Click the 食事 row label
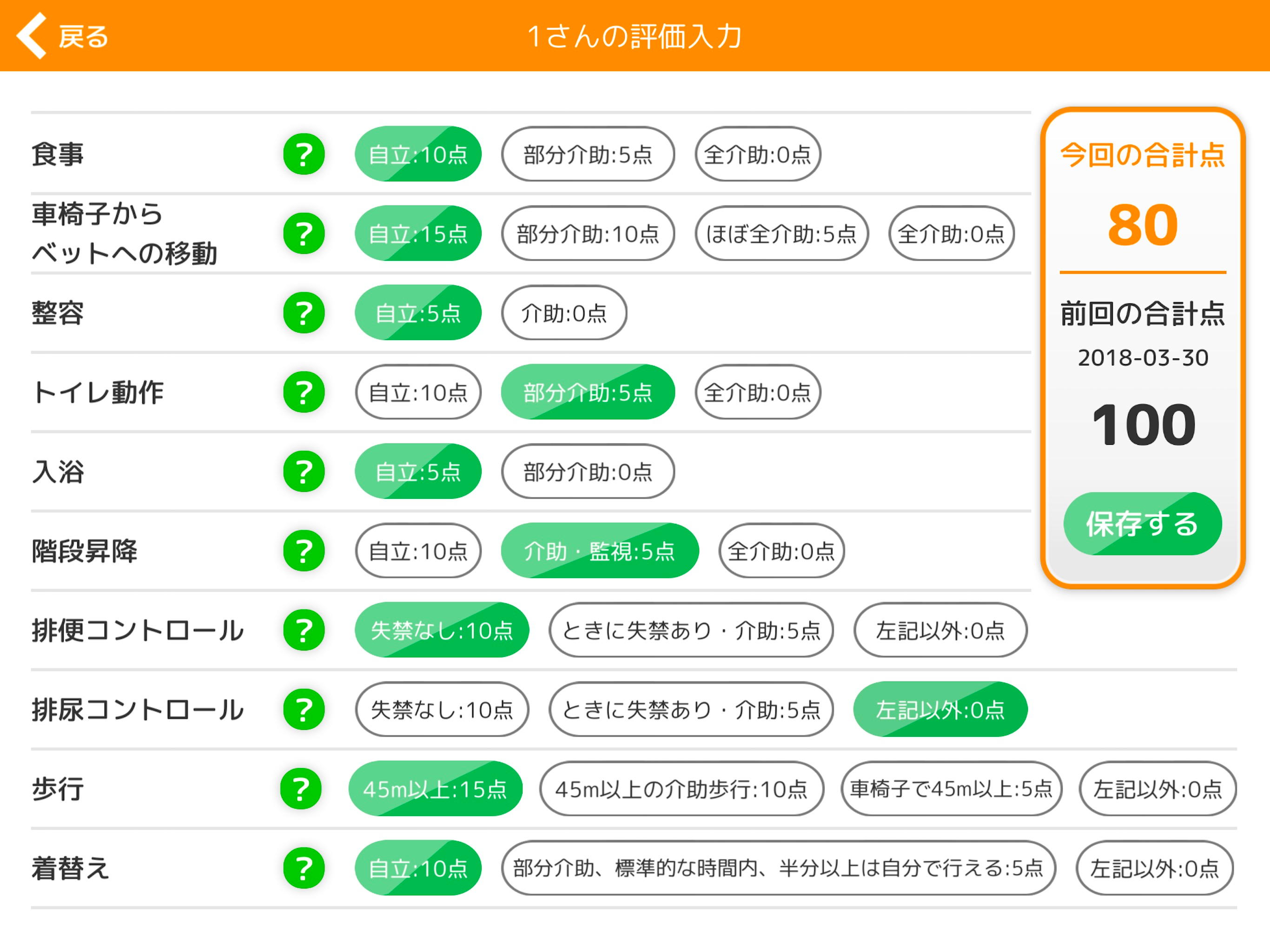 [x=58, y=154]
